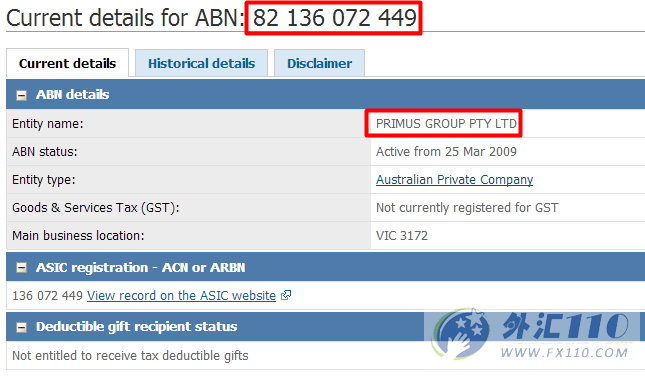This screenshot has height=377, width=645.
Task: Select the Current details tab
Action: point(67,63)
